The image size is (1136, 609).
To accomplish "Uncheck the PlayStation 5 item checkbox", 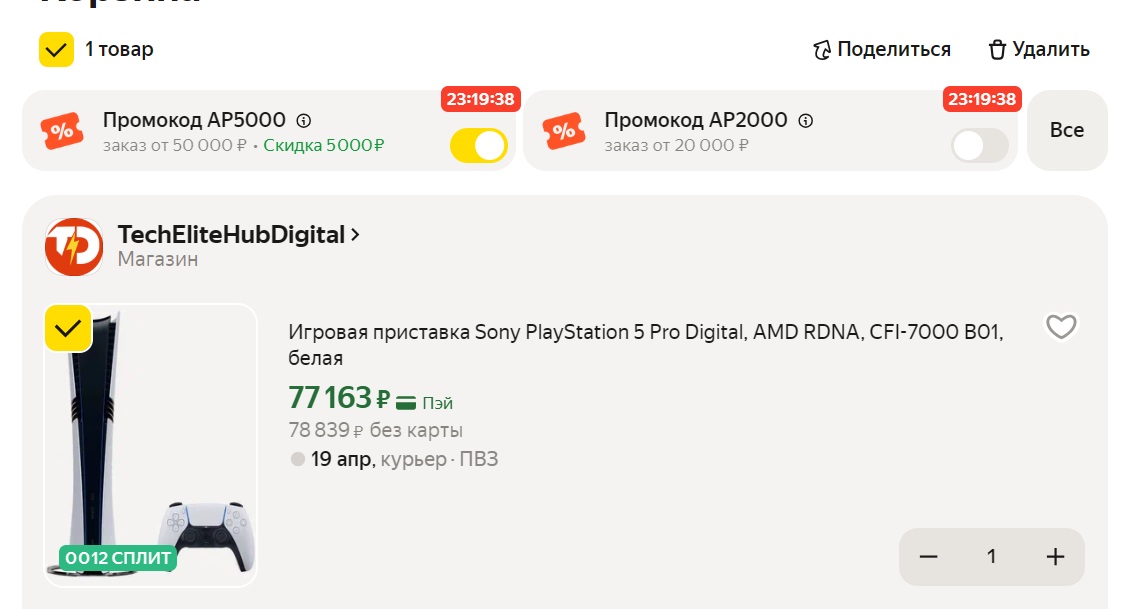I will (68, 328).
